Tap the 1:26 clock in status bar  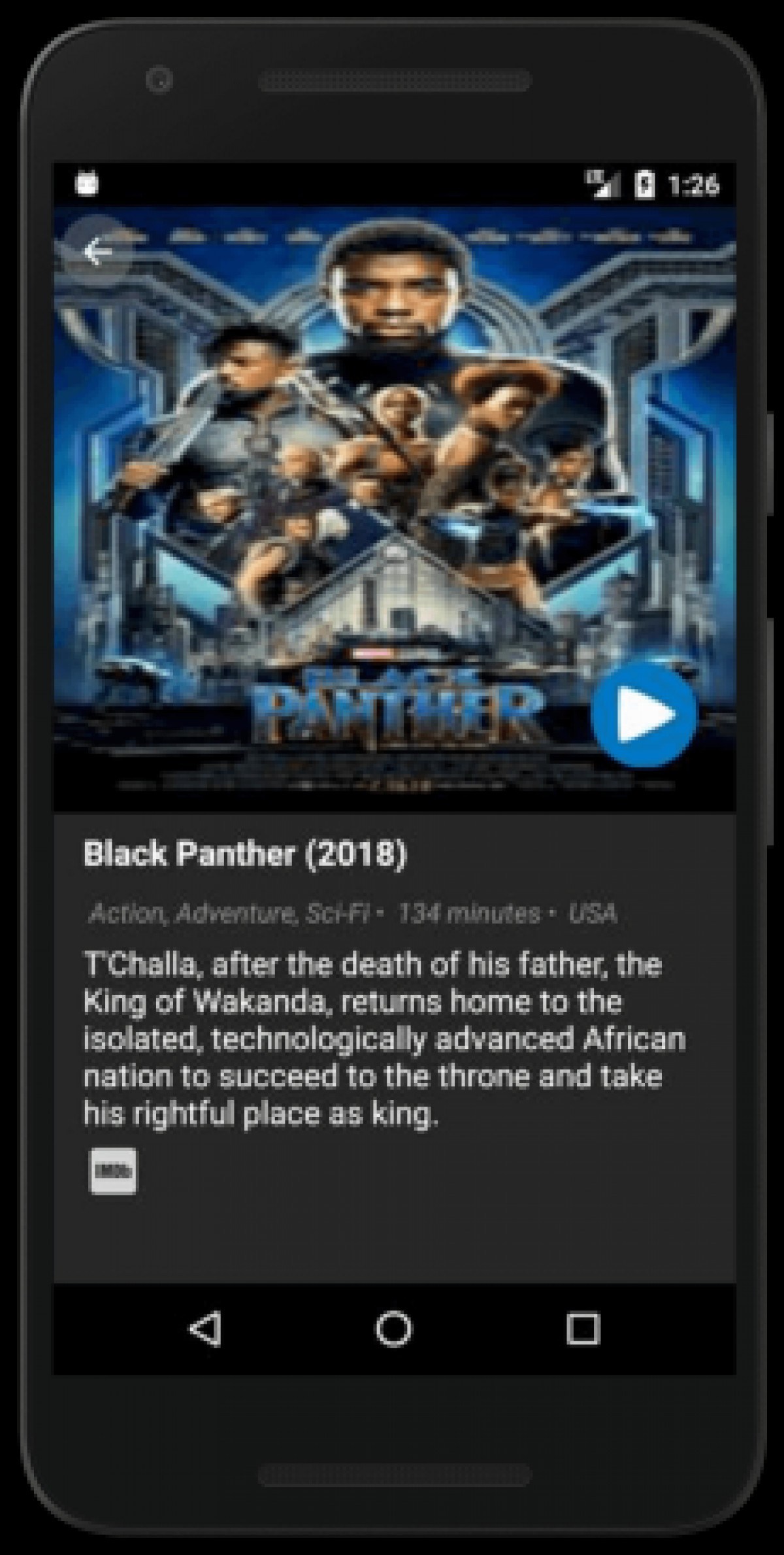coord(694,185)
